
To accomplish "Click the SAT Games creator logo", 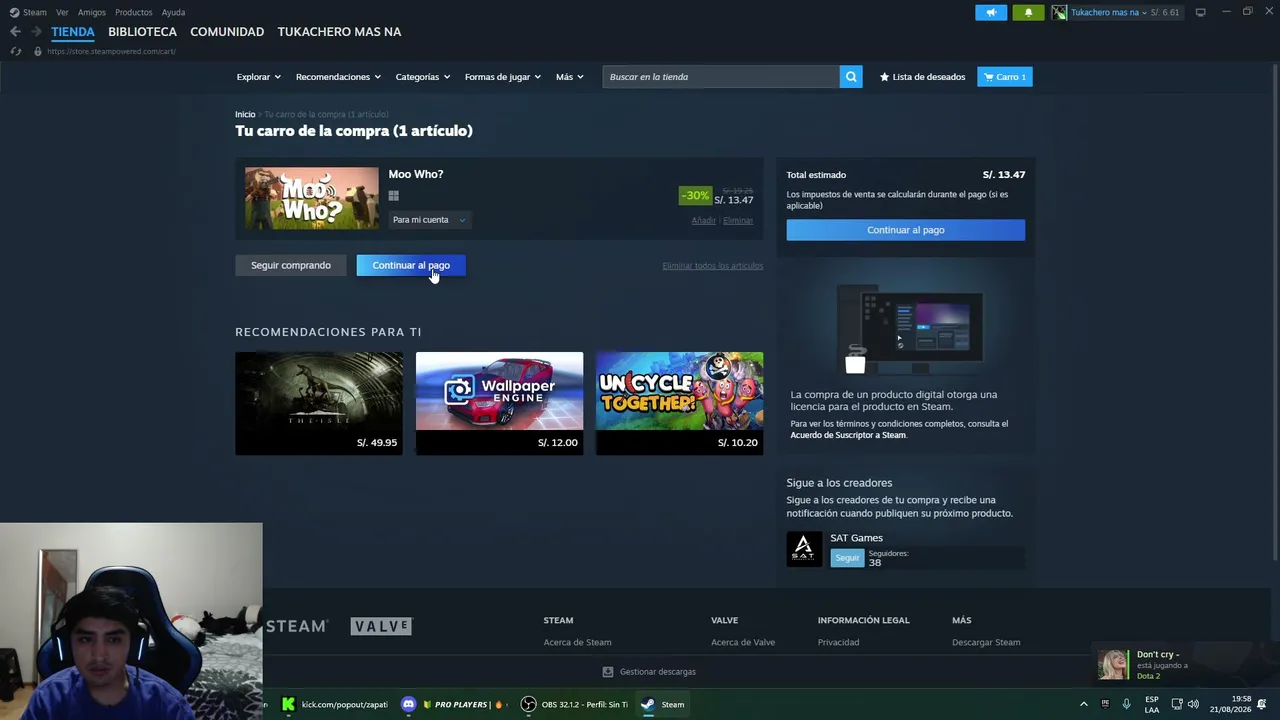I will point(804,549).
